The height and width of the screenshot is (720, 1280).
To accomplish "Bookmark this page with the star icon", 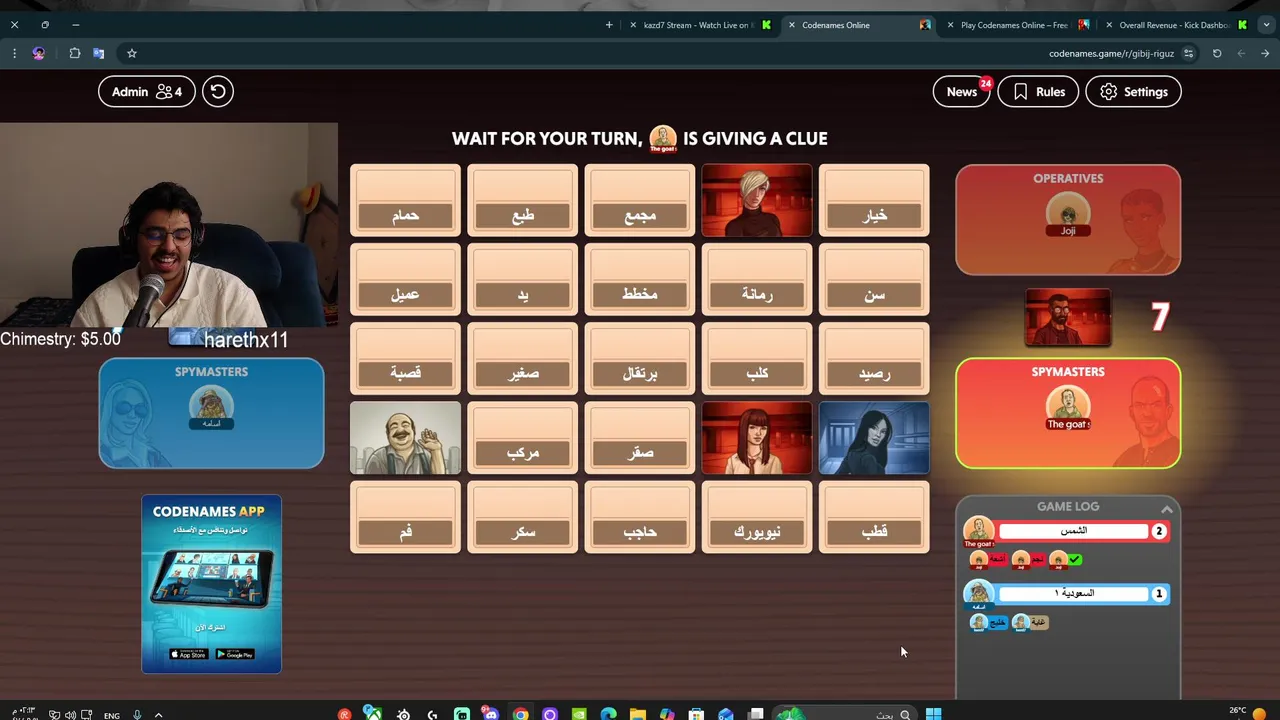I will (131, 53).
